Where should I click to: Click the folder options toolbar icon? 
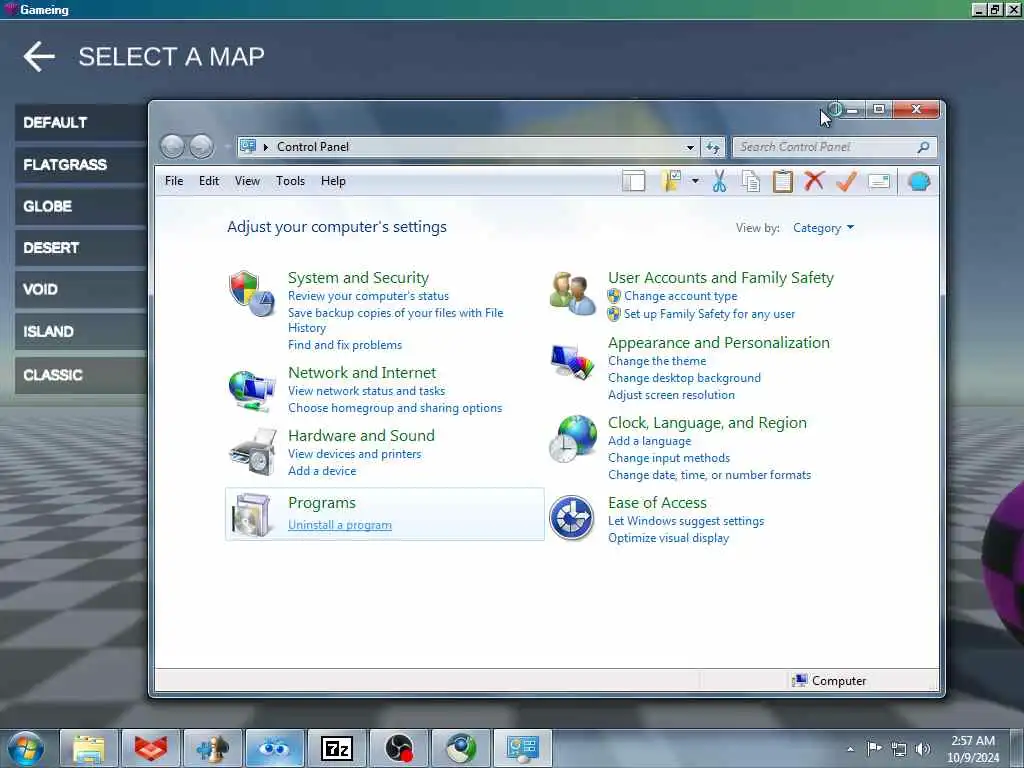coord(671,181)
